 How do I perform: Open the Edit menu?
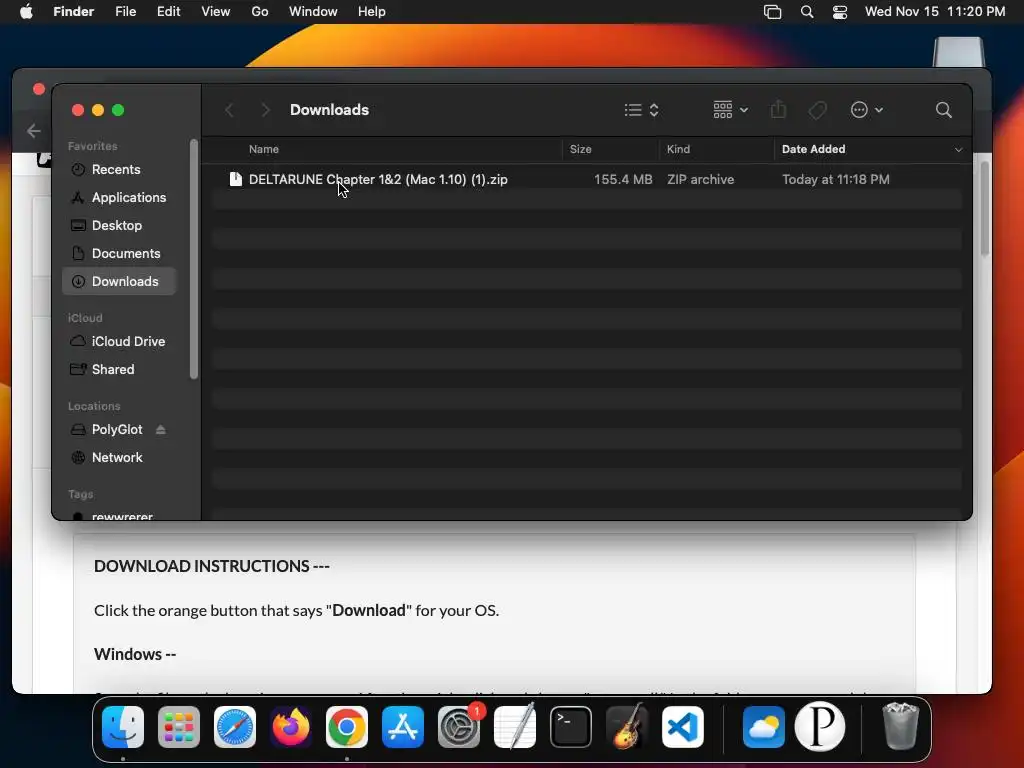point(168,12)
